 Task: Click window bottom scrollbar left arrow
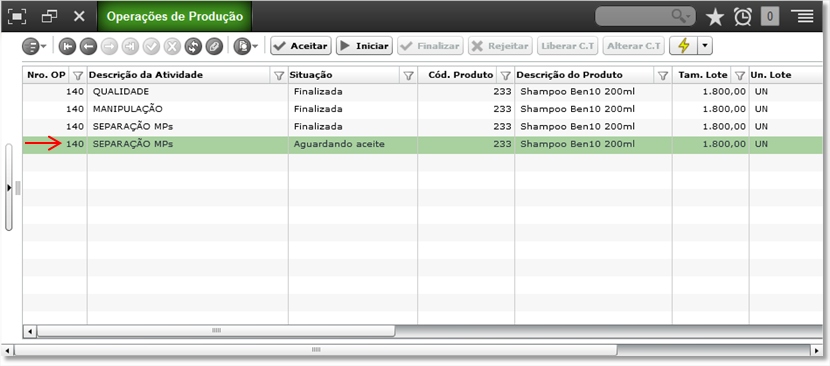click(x=8, y=350)
